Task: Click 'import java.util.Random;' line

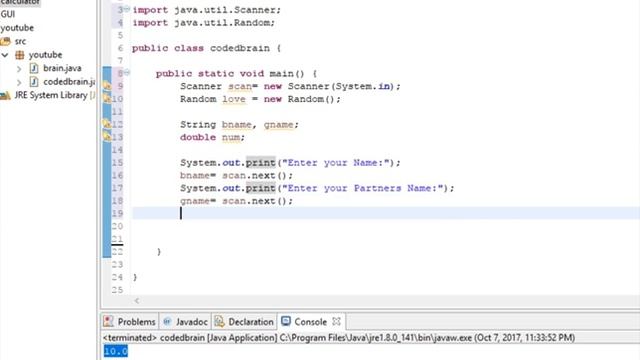Action: click(204, 22)
